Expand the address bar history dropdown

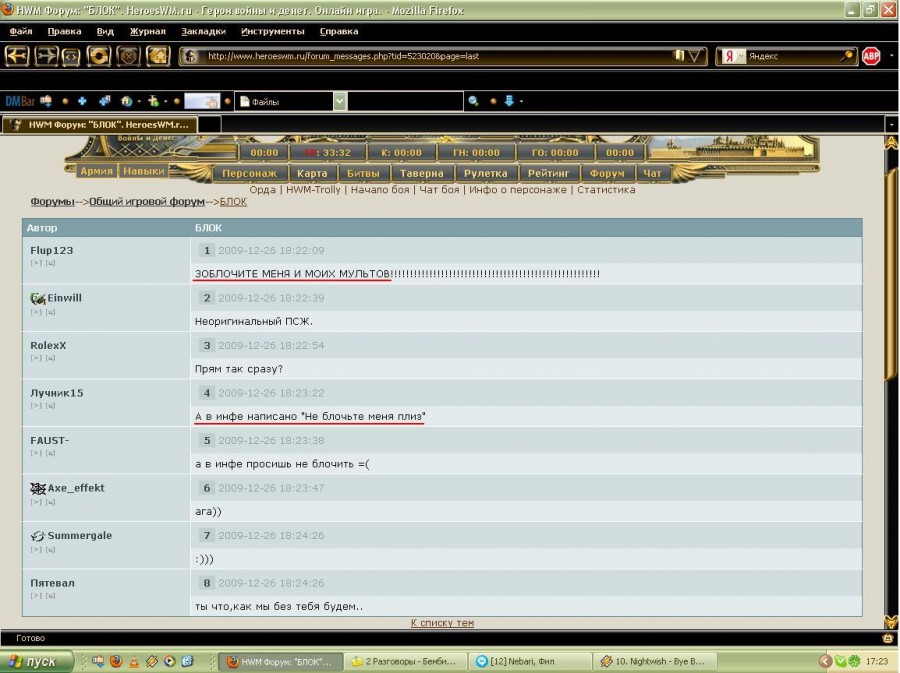[x=696, y=56]
